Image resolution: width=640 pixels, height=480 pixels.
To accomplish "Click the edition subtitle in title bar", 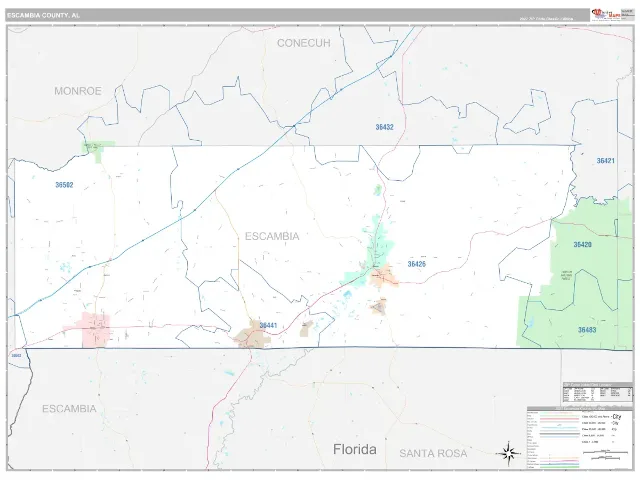I will tap(546, 19).
